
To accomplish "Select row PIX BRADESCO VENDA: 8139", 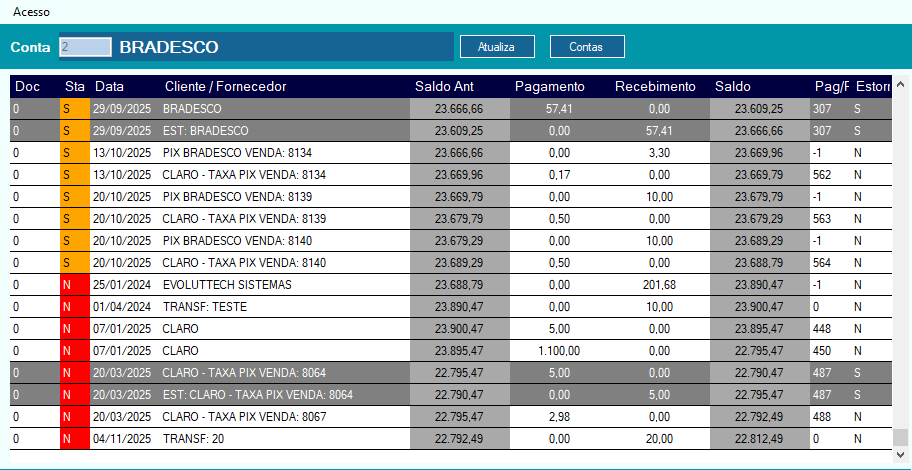I will [x=451, y=197].
